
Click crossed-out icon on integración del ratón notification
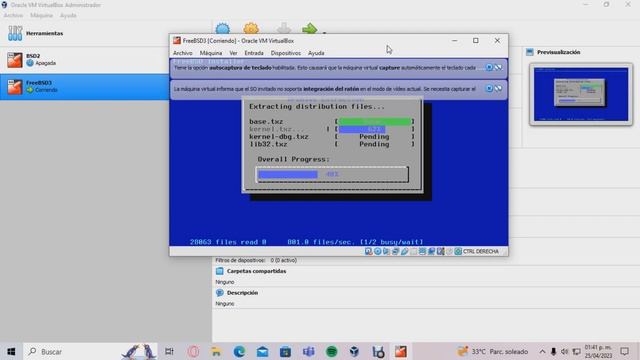498,89
